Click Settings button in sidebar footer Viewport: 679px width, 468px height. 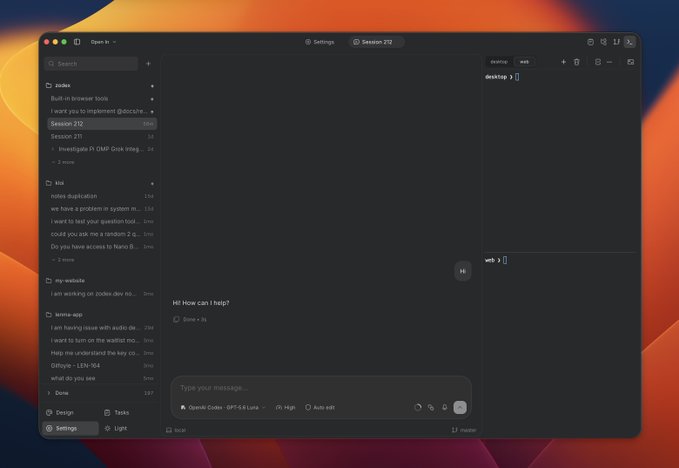70,428
